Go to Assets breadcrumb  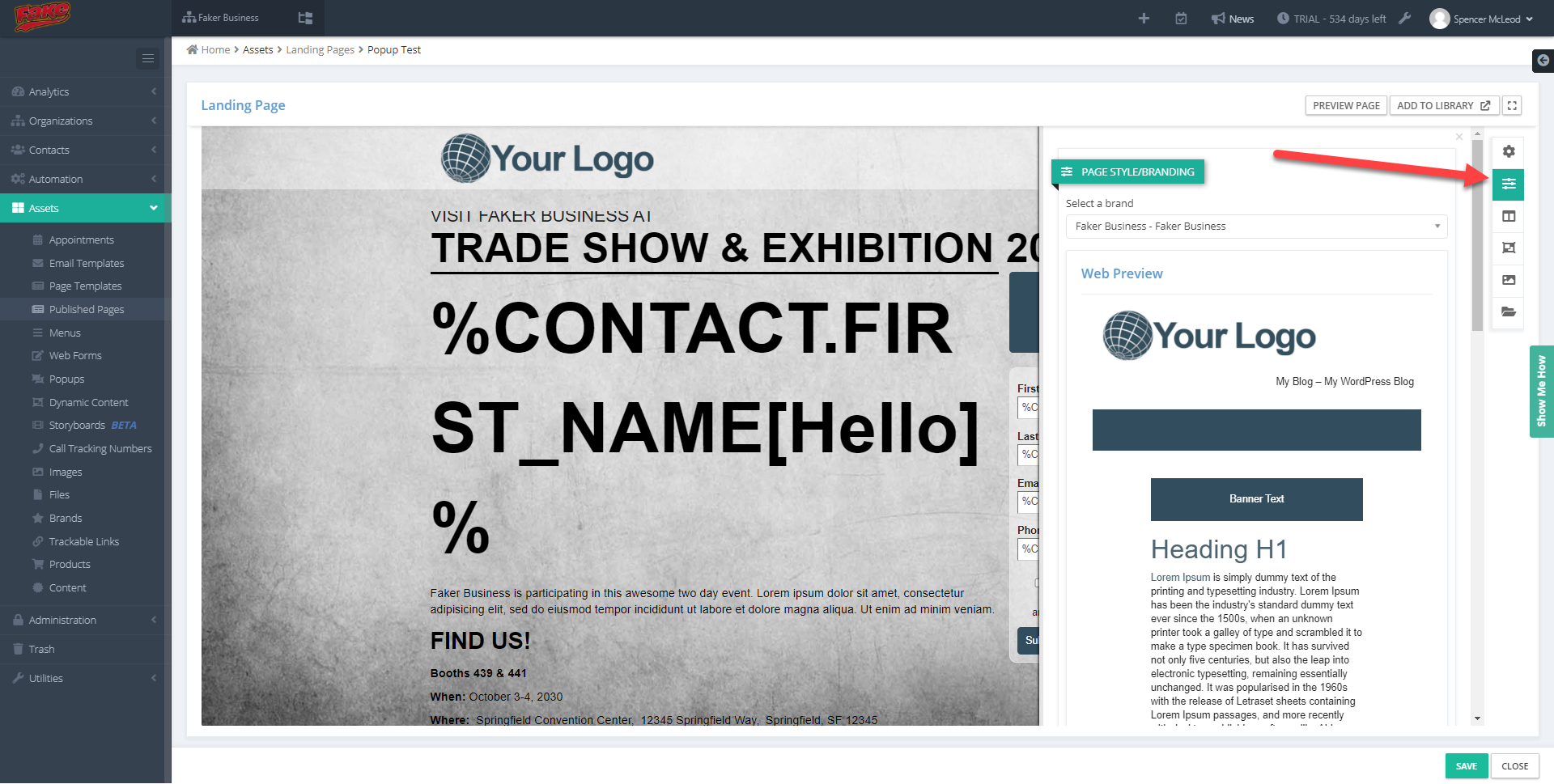[258, 50]
